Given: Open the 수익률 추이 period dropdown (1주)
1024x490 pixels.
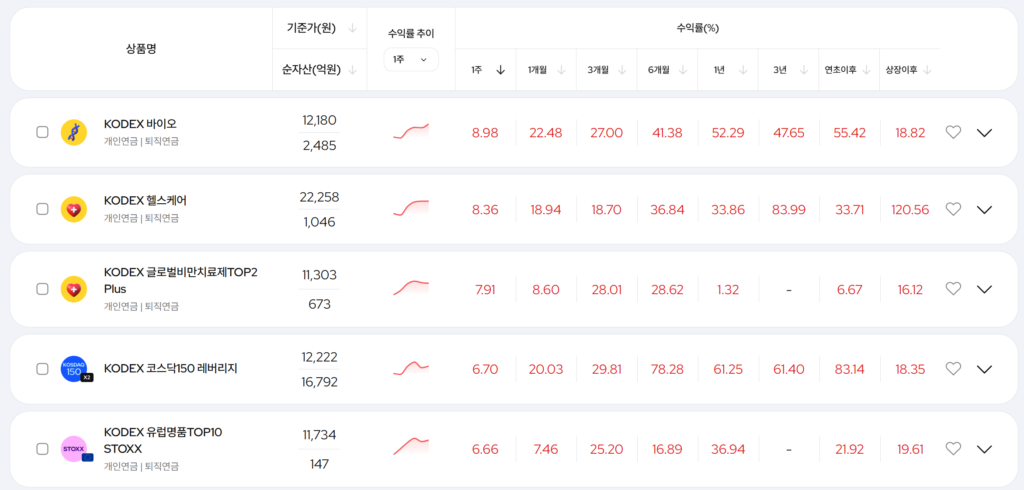Looking at the screenshot, I should (x=410, y=60).
